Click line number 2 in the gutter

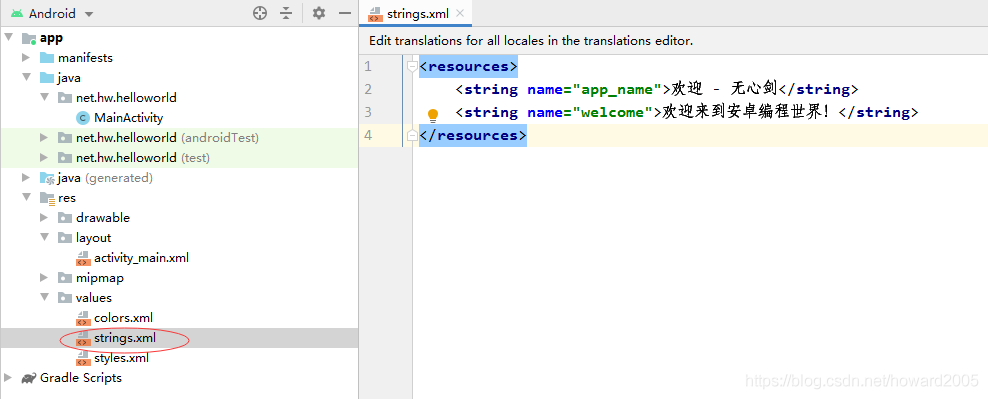[x=368, y=89]
